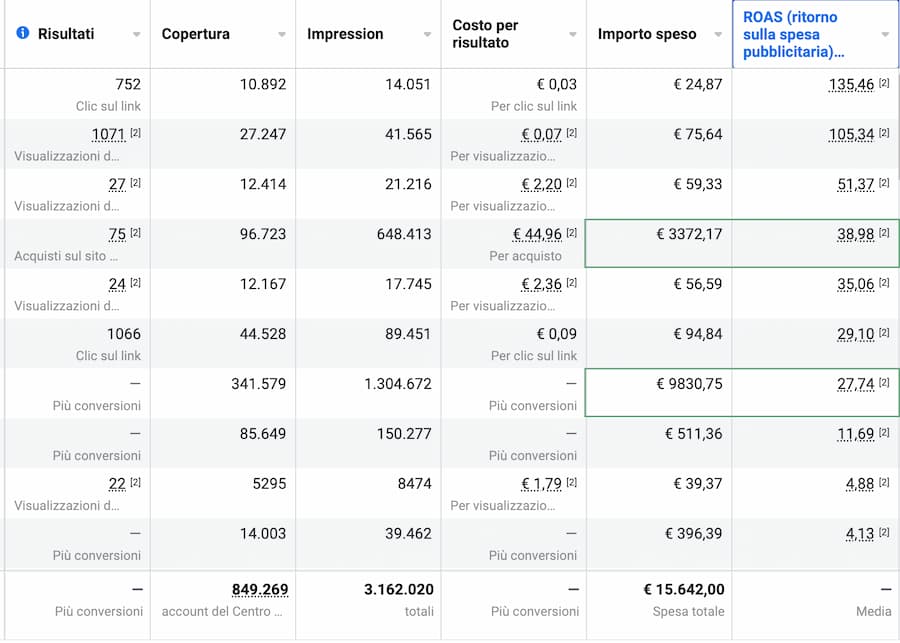Open the Impression column dropdown arrow
Viewport: 900px width, 643px height.
[x=427, y=34]
